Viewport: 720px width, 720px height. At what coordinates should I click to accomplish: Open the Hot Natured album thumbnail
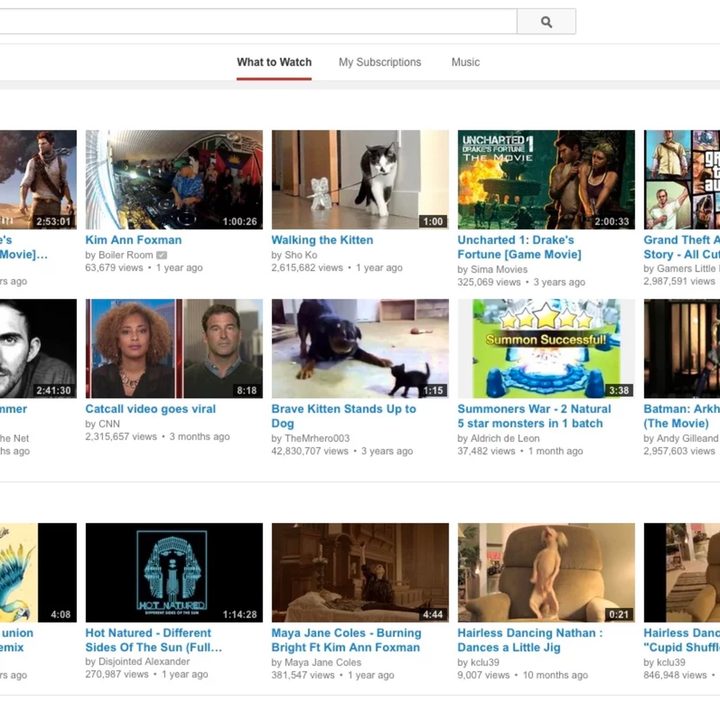174,573
